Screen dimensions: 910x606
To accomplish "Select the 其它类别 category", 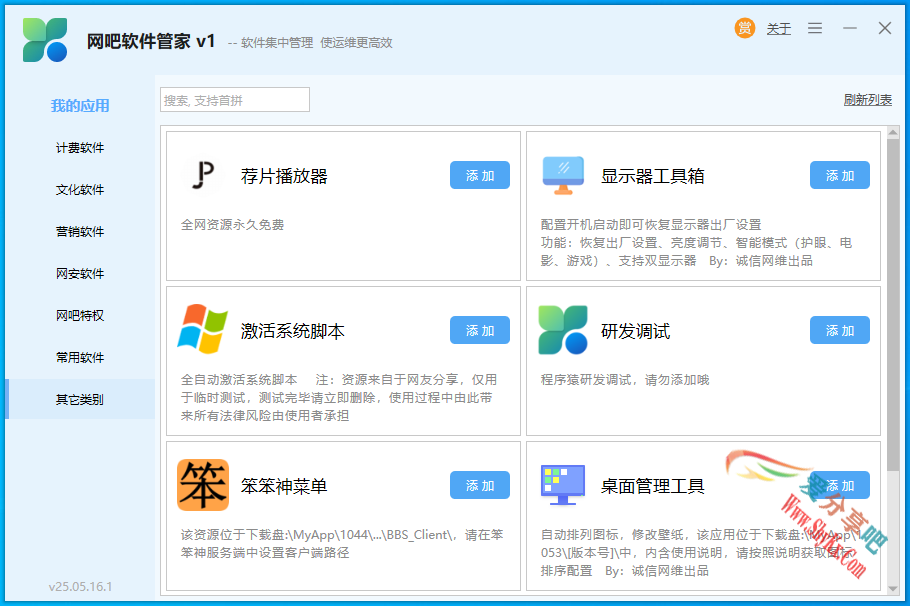I will [x=80, y=399].
